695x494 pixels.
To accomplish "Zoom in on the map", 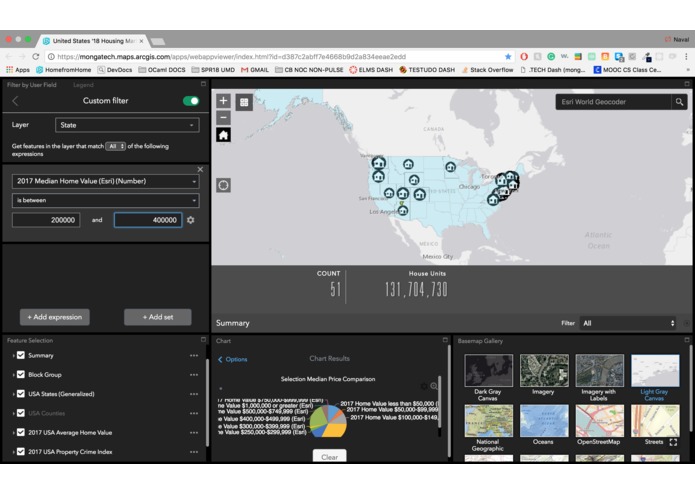I will click(223, 101).
